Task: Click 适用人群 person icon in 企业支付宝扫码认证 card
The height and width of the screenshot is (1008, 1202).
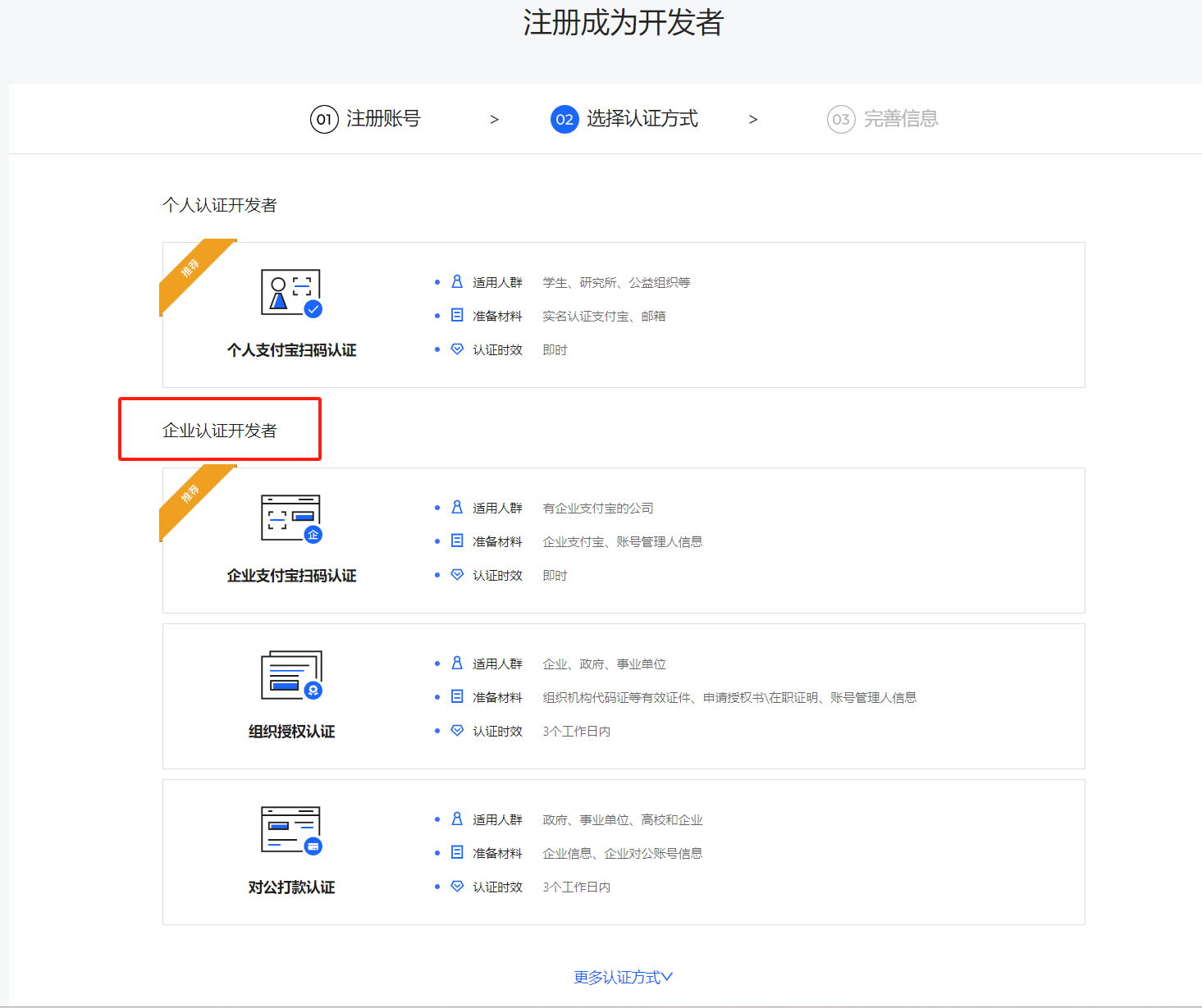Action: [457, 508]
